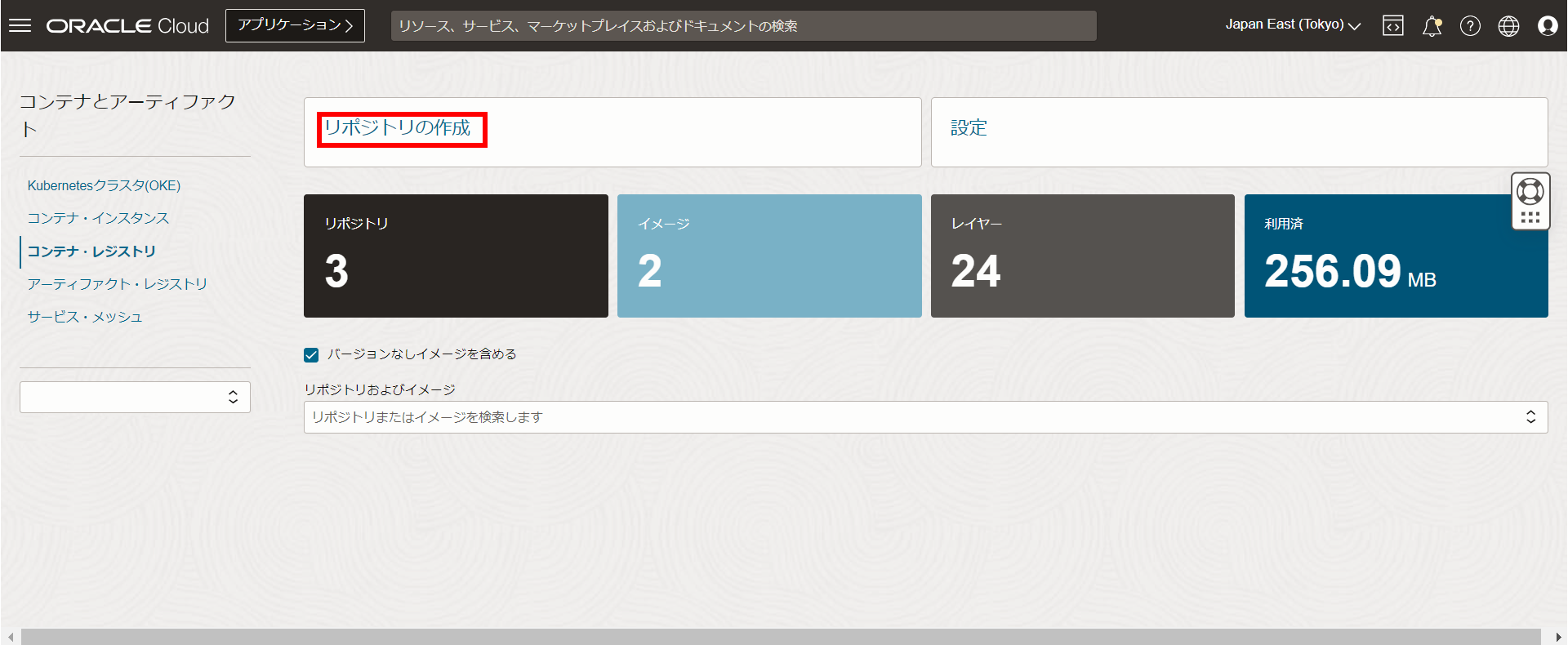Open the empty compartment dropdown in the sidebar
Viewport: 1568px width, 645px height.
click(135, 397)
